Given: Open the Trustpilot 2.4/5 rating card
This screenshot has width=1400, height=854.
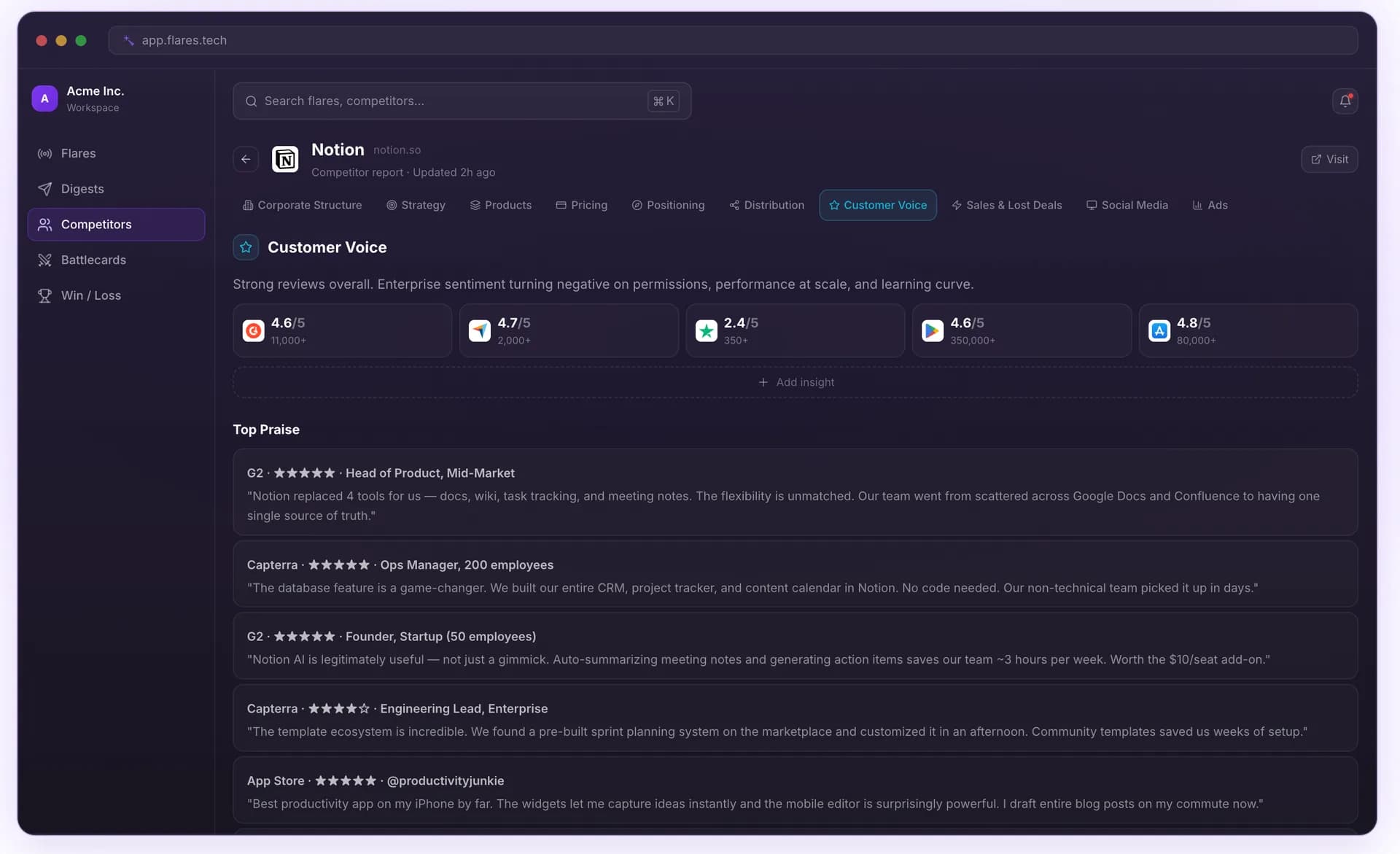Looking at the screenshot, I should pyautogui.click(x=796, y=330).
